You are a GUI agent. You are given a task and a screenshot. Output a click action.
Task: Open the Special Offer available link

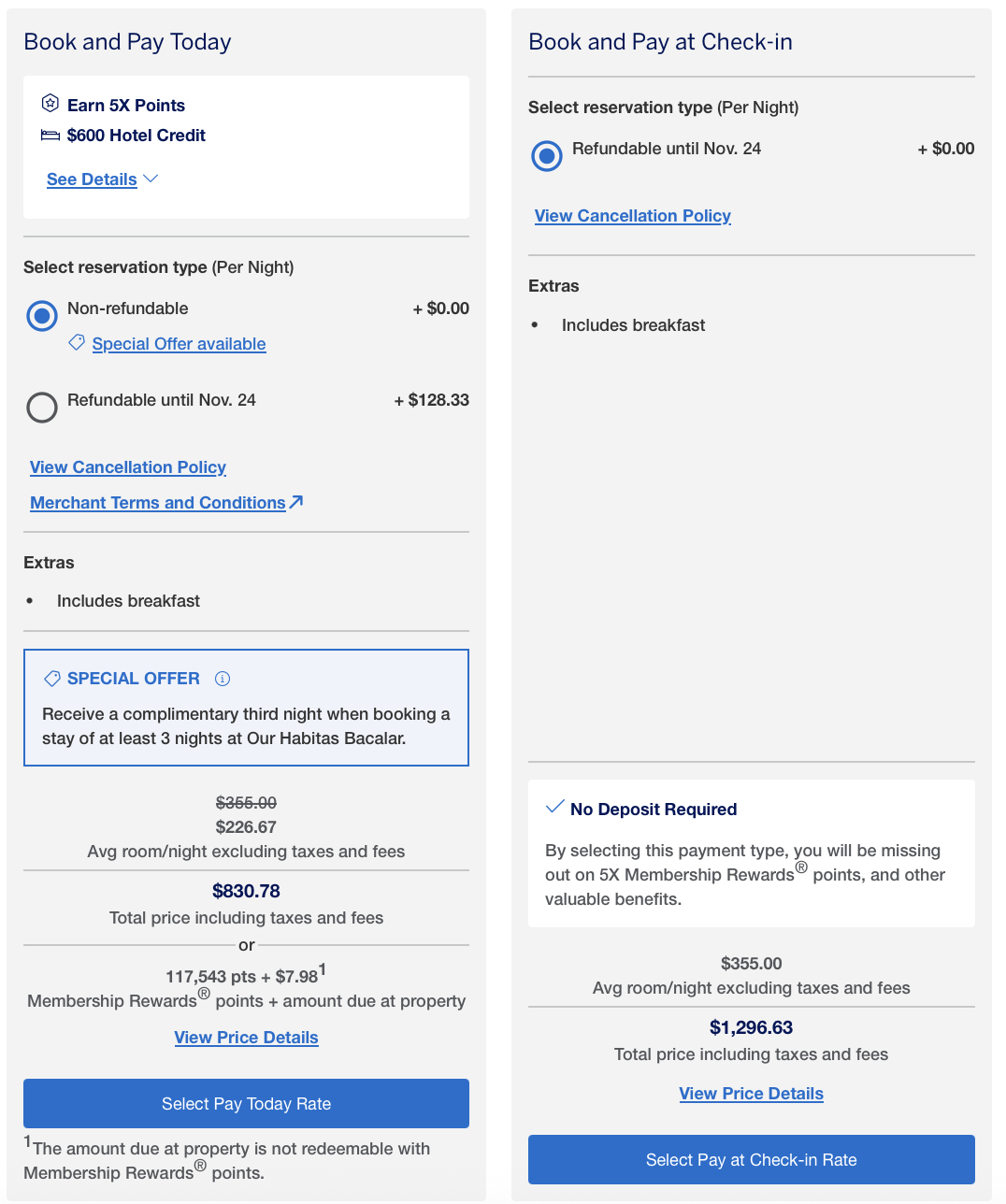tap(179, 344)
